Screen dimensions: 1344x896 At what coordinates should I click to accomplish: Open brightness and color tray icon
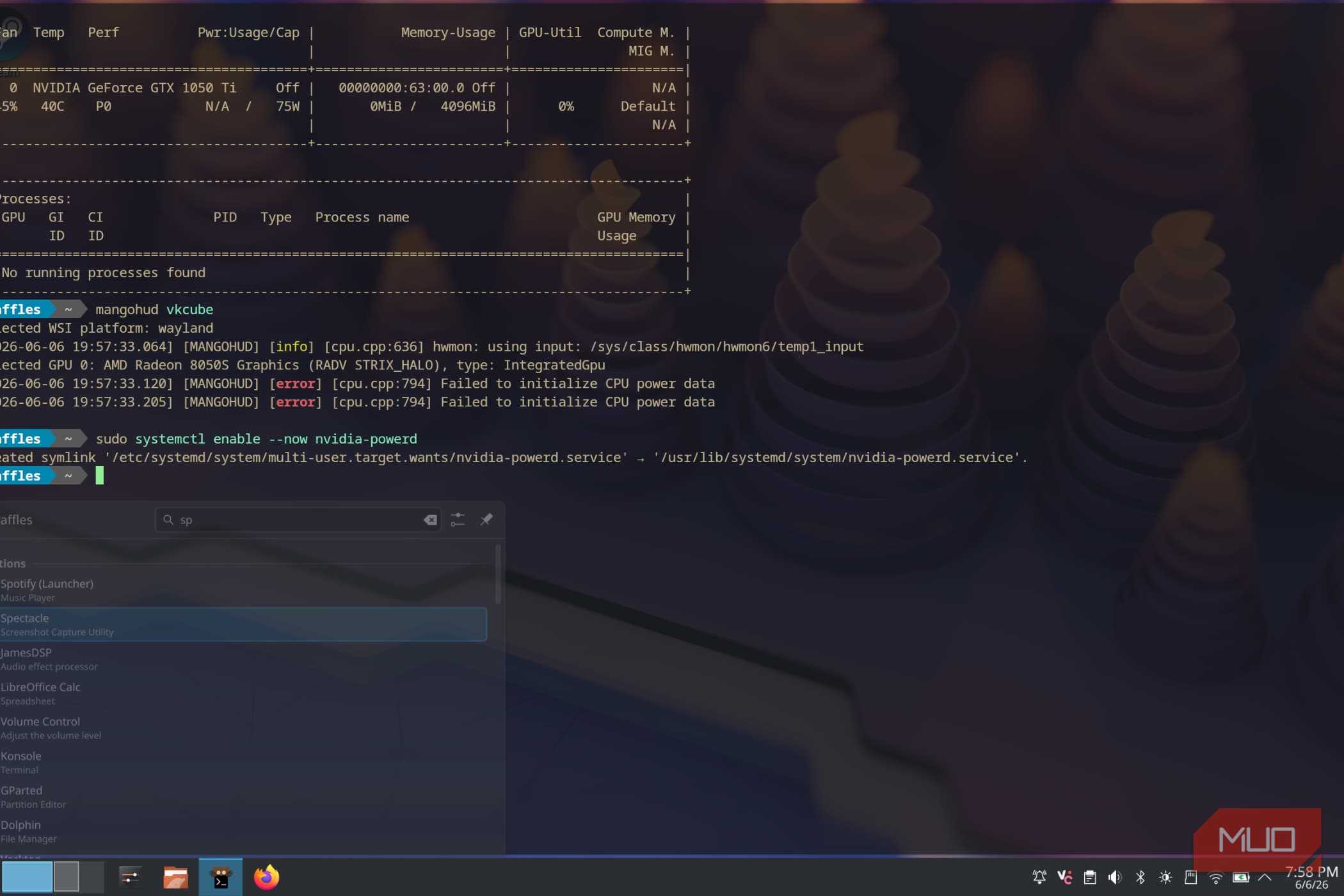pos(1165,877)
